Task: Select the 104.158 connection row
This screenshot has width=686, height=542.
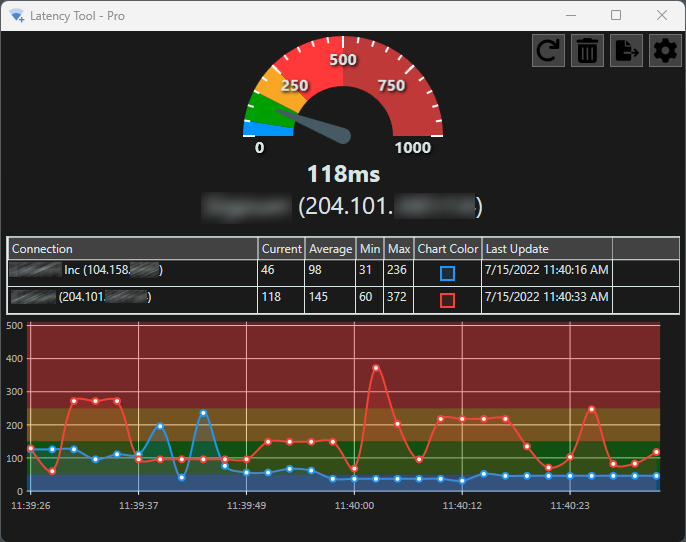Action: click(x=343, y=273)
